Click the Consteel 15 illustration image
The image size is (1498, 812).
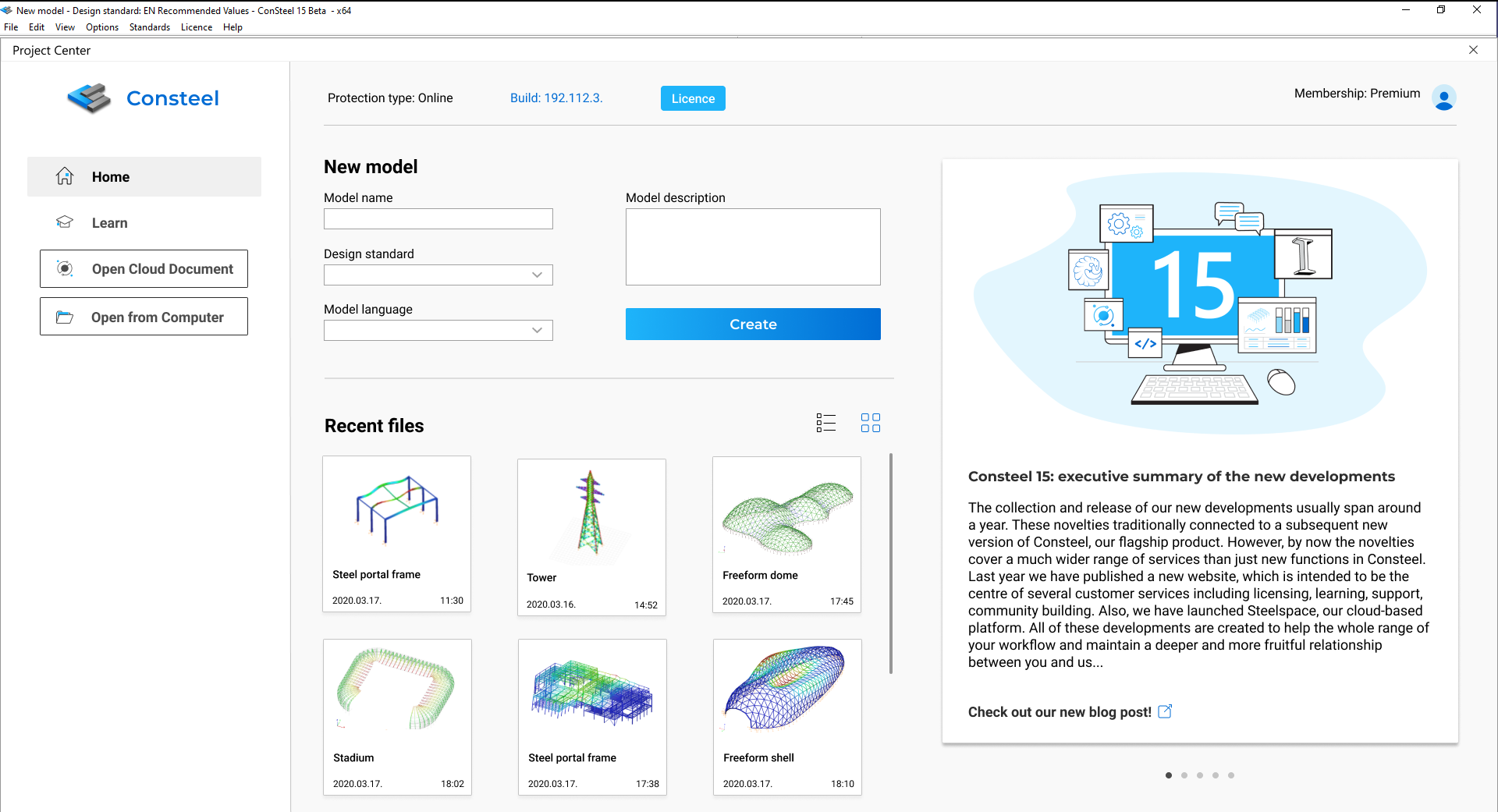[1200, 303]
